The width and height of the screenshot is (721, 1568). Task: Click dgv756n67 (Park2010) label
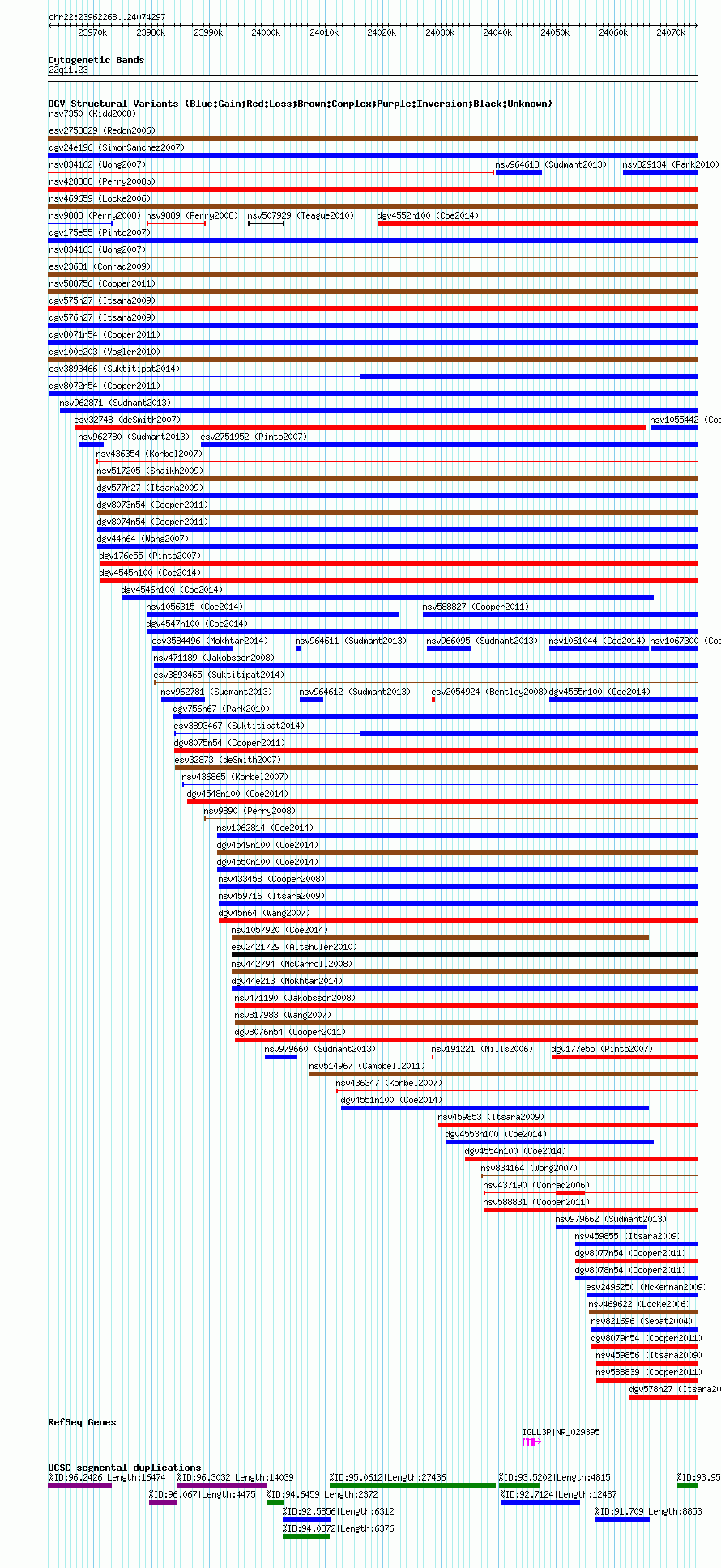coord(221,709)
